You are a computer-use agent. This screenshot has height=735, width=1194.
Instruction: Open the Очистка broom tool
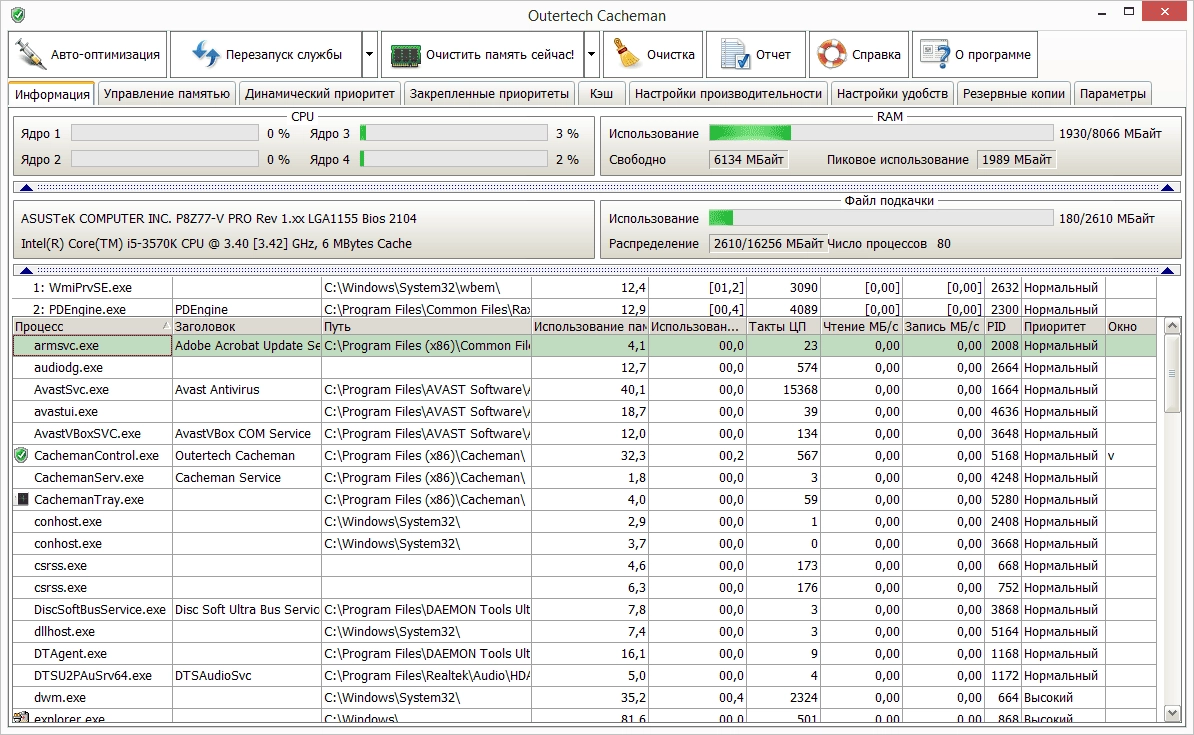(x=653, y=54)
